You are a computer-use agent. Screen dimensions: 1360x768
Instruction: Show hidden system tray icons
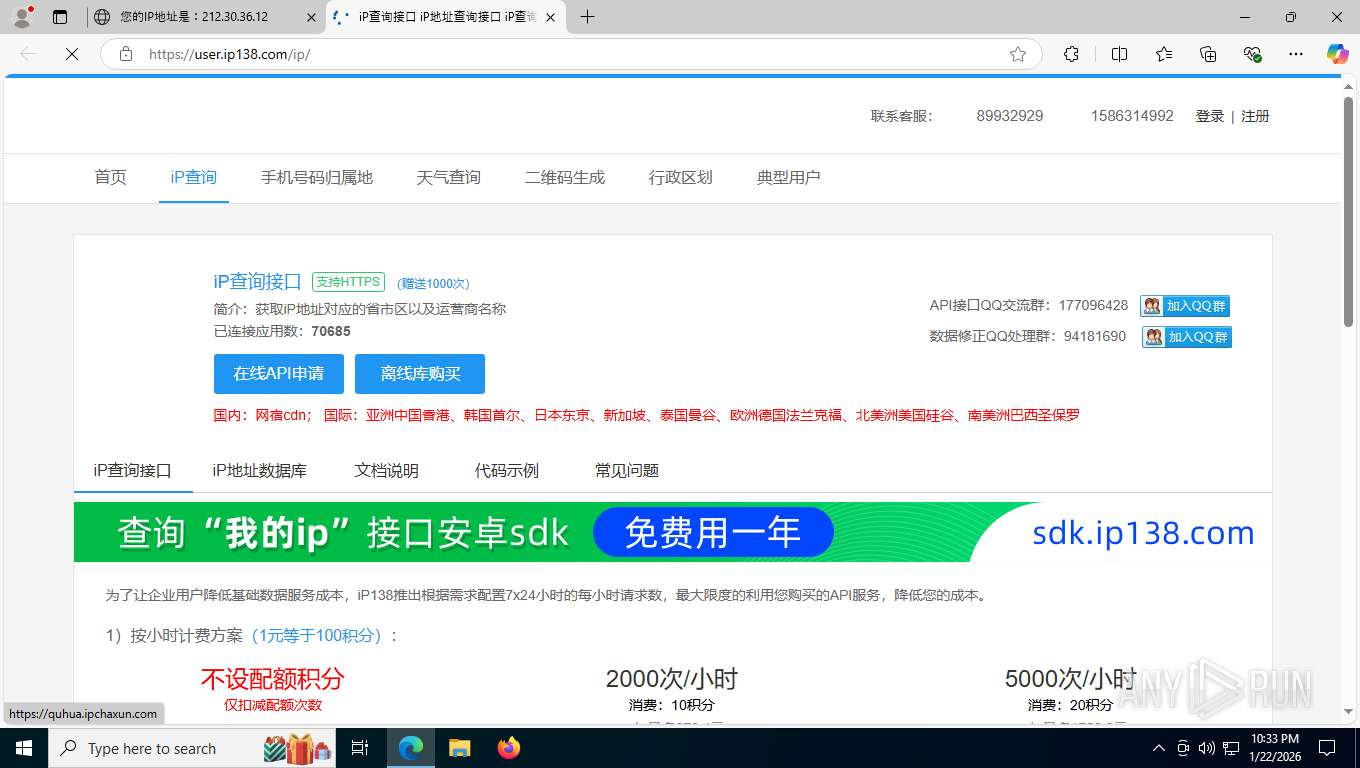(1159, 748)
